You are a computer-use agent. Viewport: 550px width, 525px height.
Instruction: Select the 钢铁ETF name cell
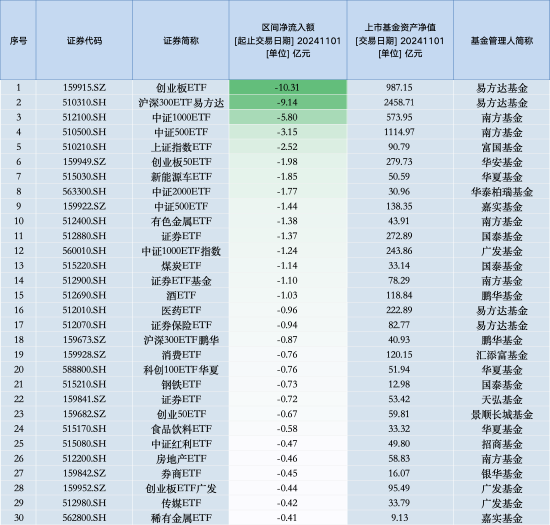(181, 384)
